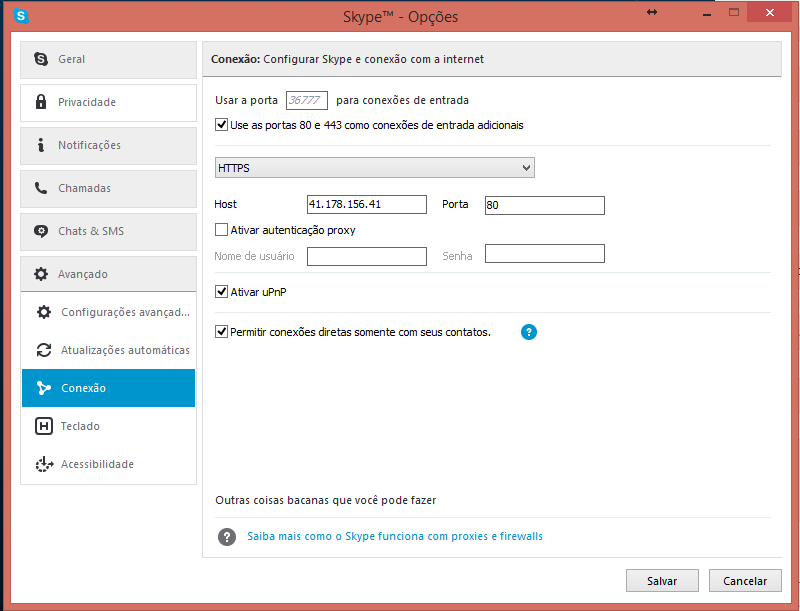Click the Conexão share icon
The height and width of the screenshot is (611, 800).
[x=44, y=388]
